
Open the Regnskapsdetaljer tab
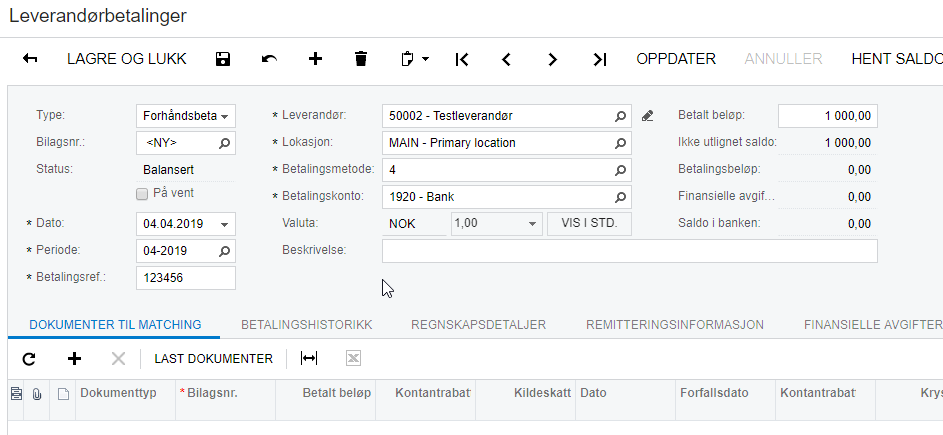point(479,325)
